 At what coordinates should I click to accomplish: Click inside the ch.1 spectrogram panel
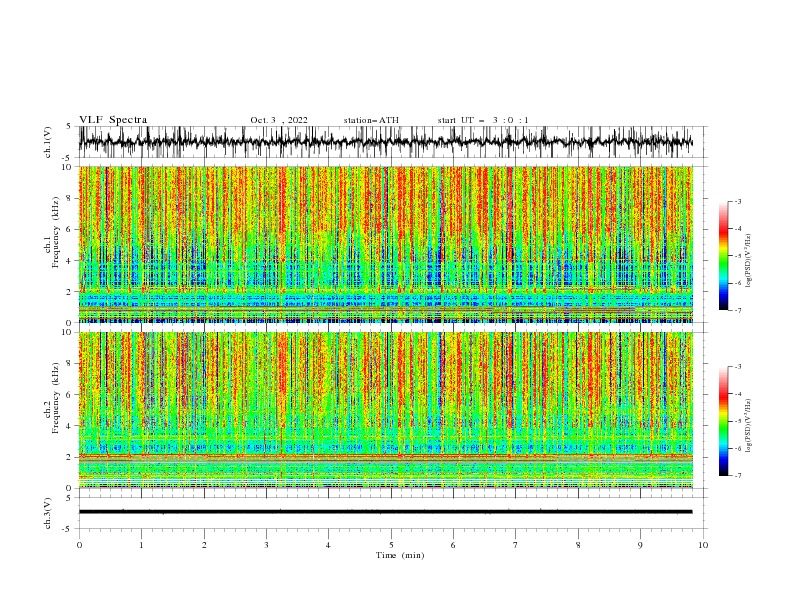point(386,244)
